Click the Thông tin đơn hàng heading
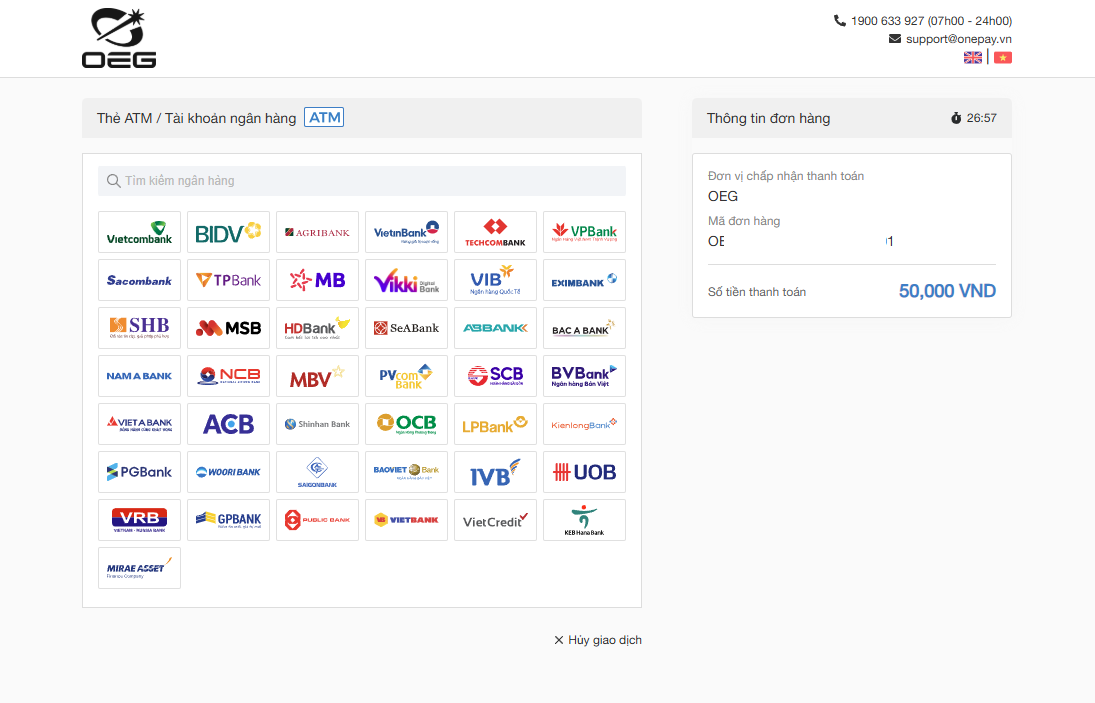 (768, 118)
